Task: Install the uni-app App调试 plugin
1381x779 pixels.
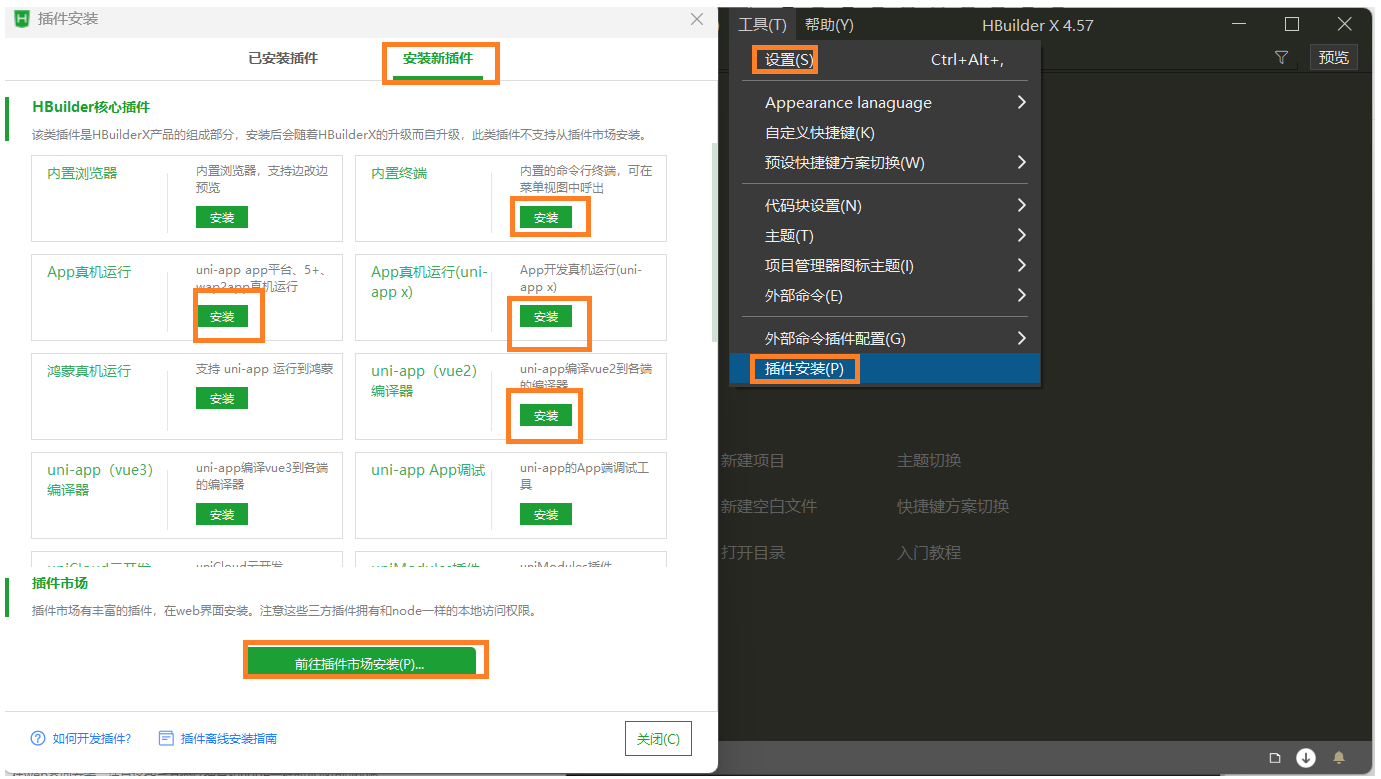Action: click(546, 514)
